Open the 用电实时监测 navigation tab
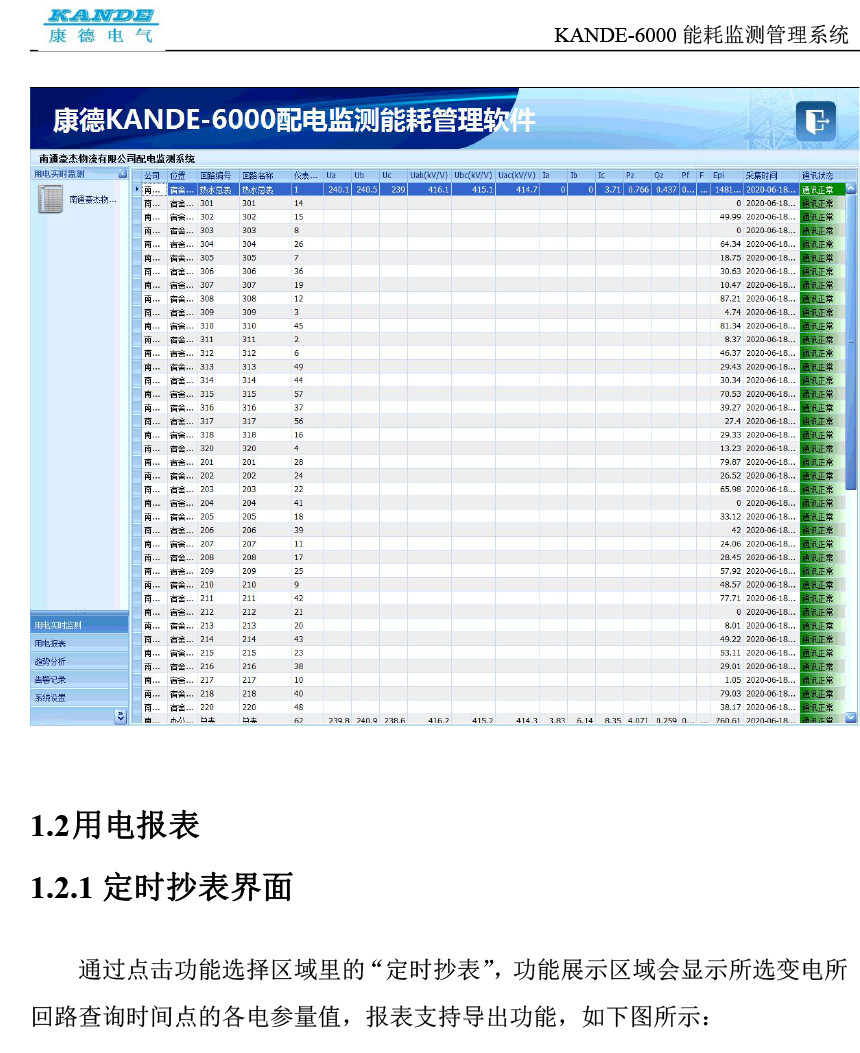The height and width of the screenshot is (1053, 860). pos(79,625)
